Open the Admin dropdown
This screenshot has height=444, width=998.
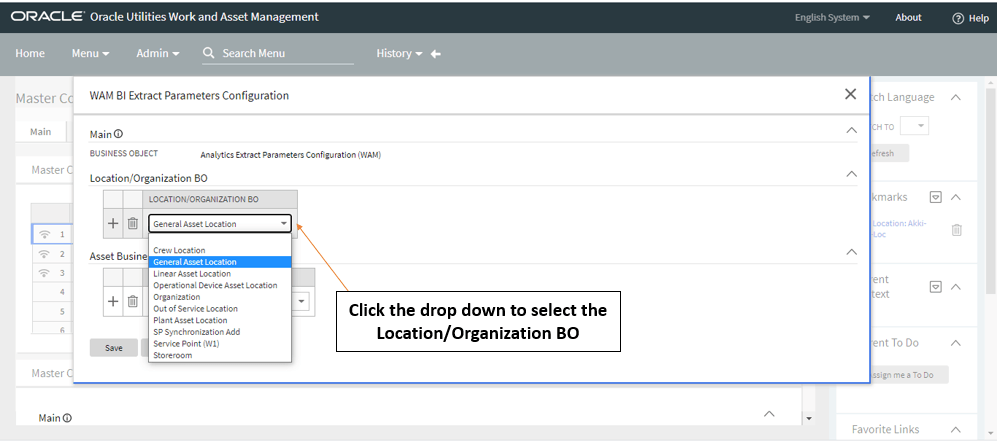click(158, 53)
